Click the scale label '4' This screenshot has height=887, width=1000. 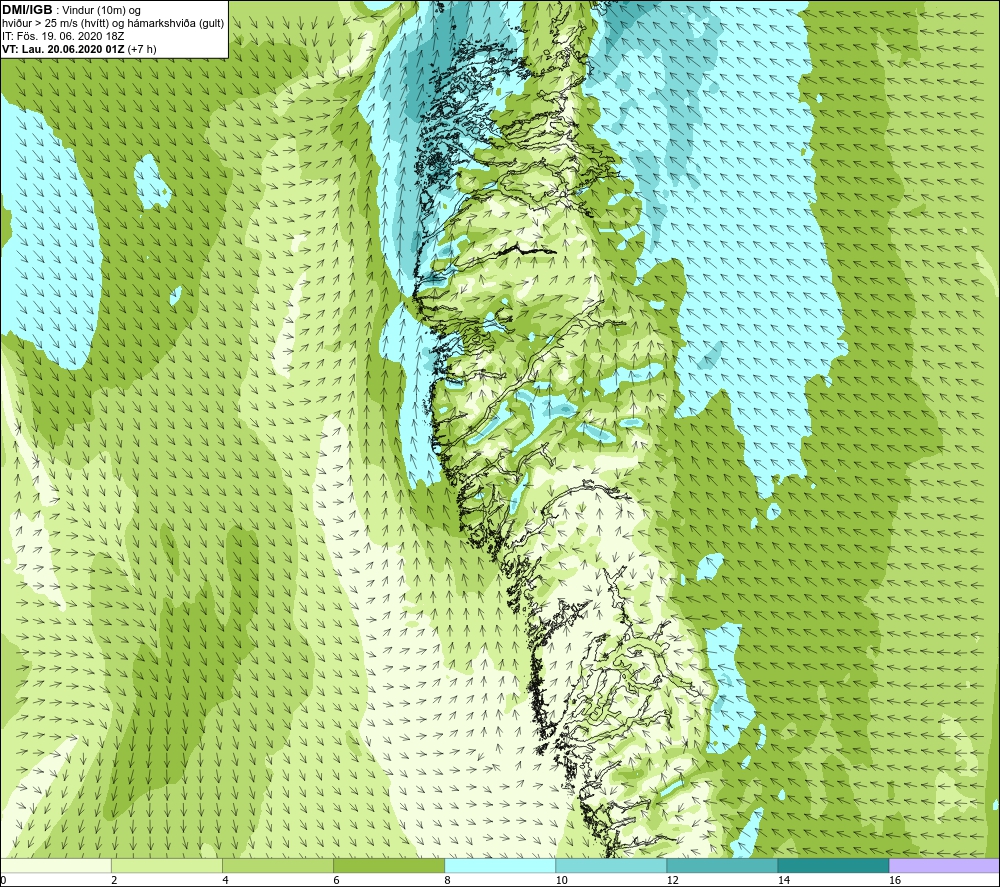coord(225,881)
